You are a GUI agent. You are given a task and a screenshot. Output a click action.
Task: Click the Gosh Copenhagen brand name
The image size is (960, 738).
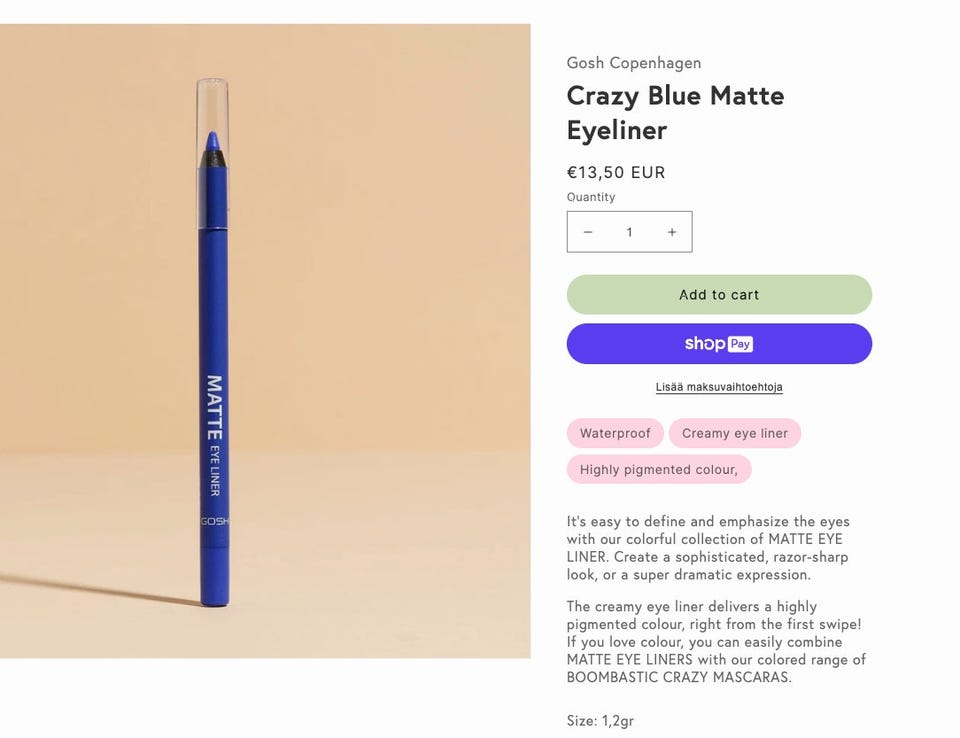click(x=634, y=63)
